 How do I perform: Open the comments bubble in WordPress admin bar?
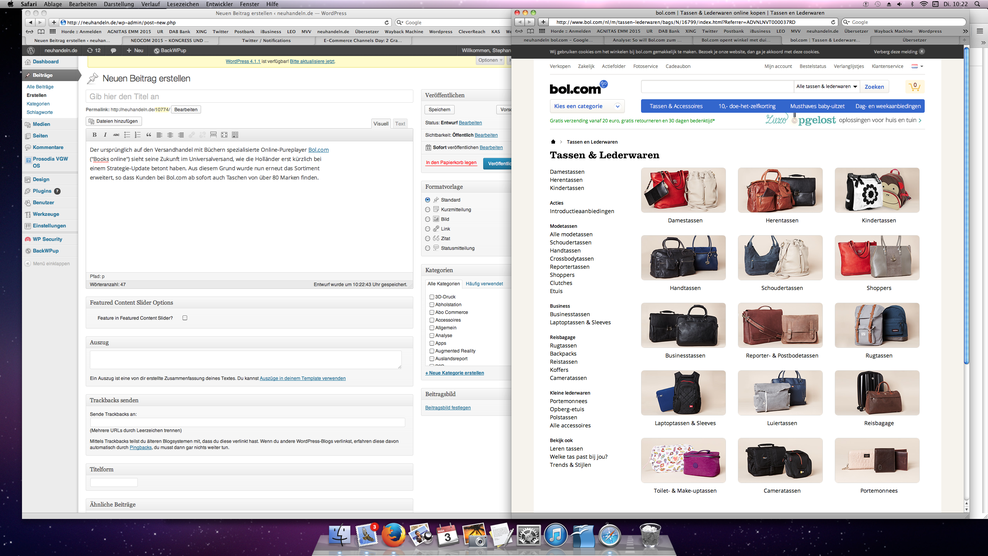(x=113, y=50)
